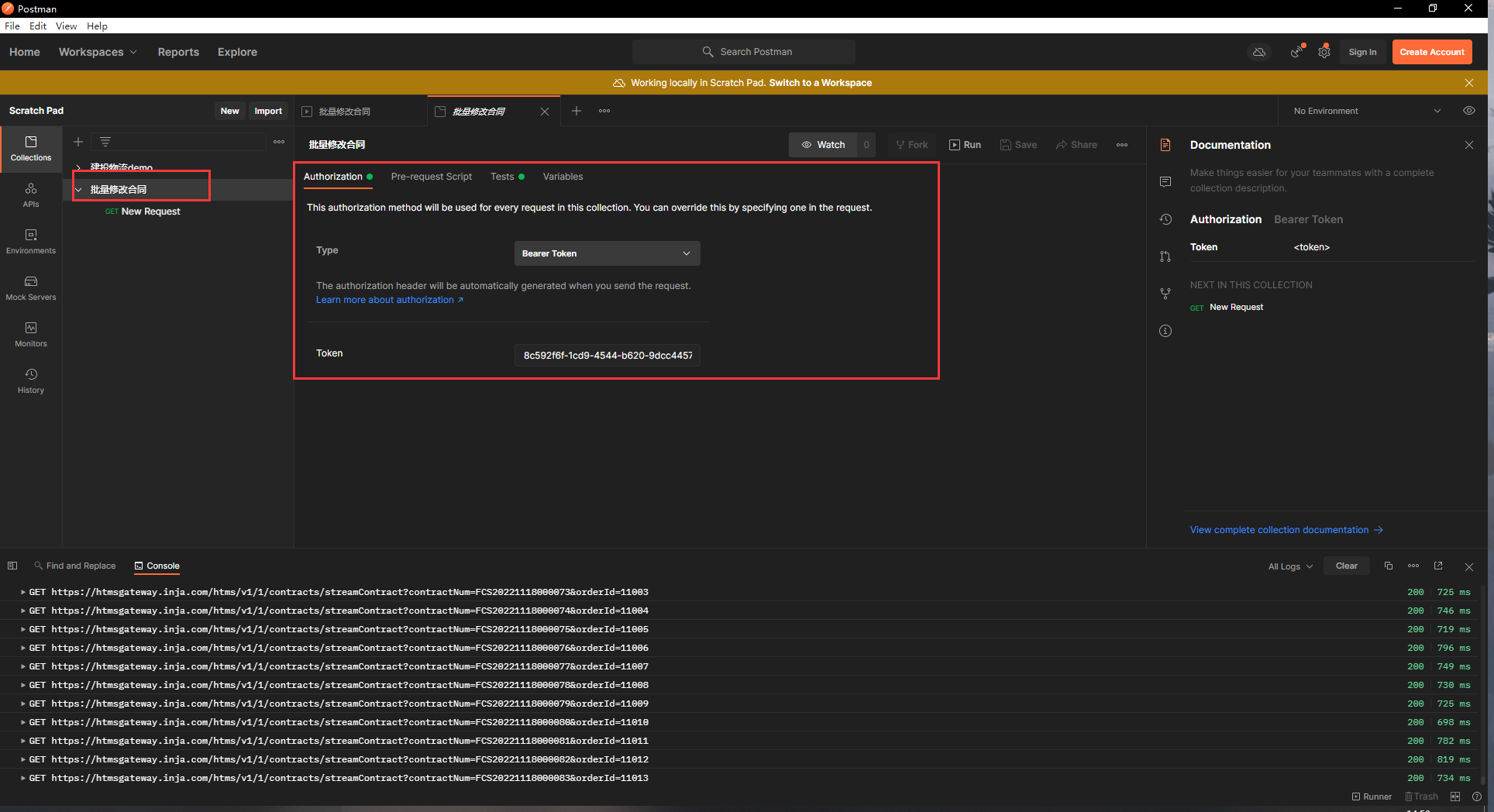Open the History sidebar panel
The width and height of the screenshot is (1494, 812).
click(x=31, y=381)
